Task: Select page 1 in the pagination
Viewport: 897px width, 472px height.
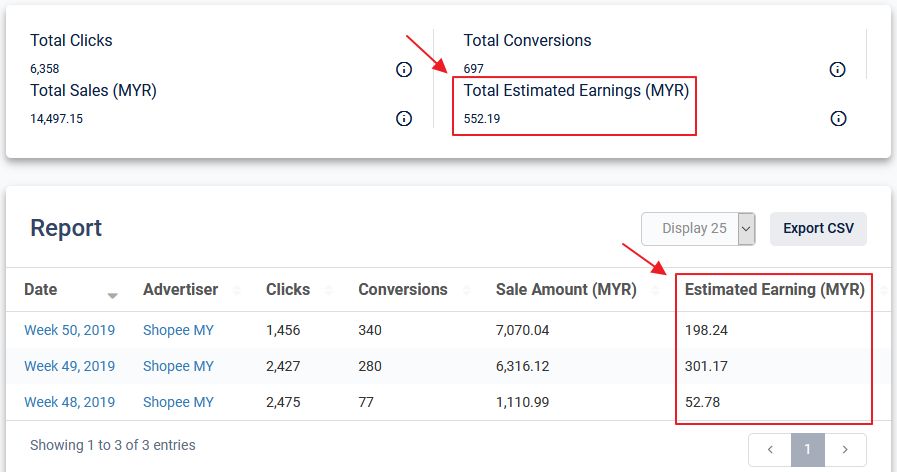Action: [x=807, y=450]
